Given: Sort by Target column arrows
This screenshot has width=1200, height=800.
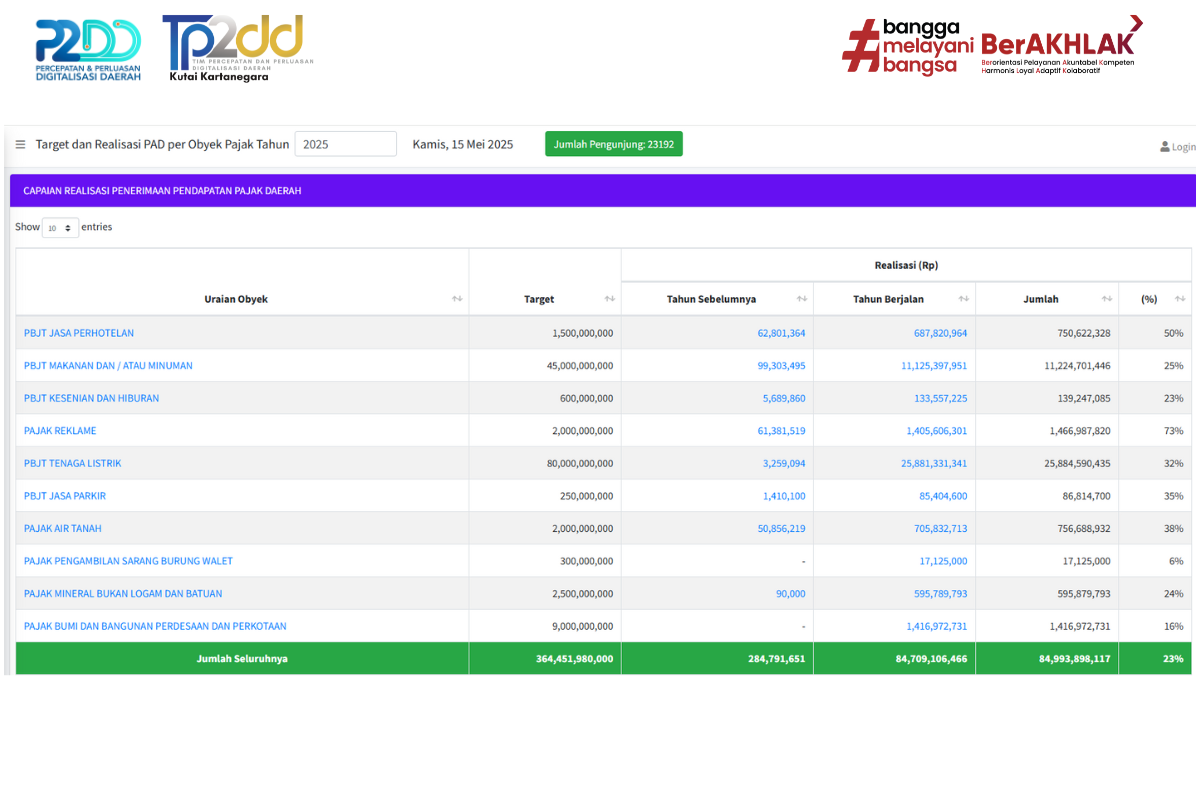Looking at the screenshot, I should point(609,299).
